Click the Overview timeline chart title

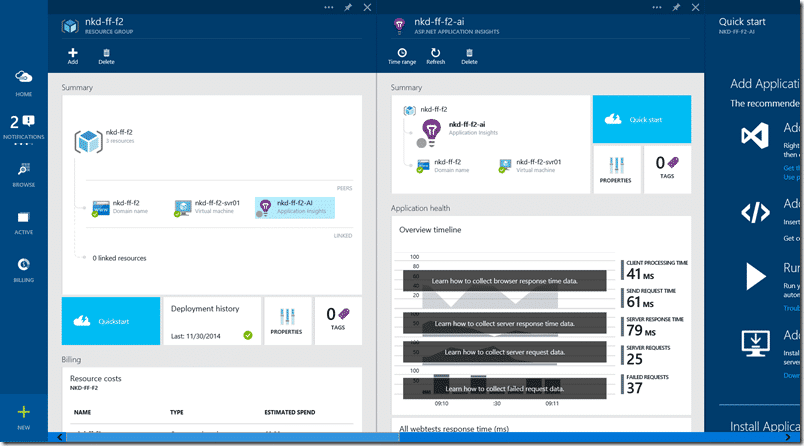click(x=430, y=230)
